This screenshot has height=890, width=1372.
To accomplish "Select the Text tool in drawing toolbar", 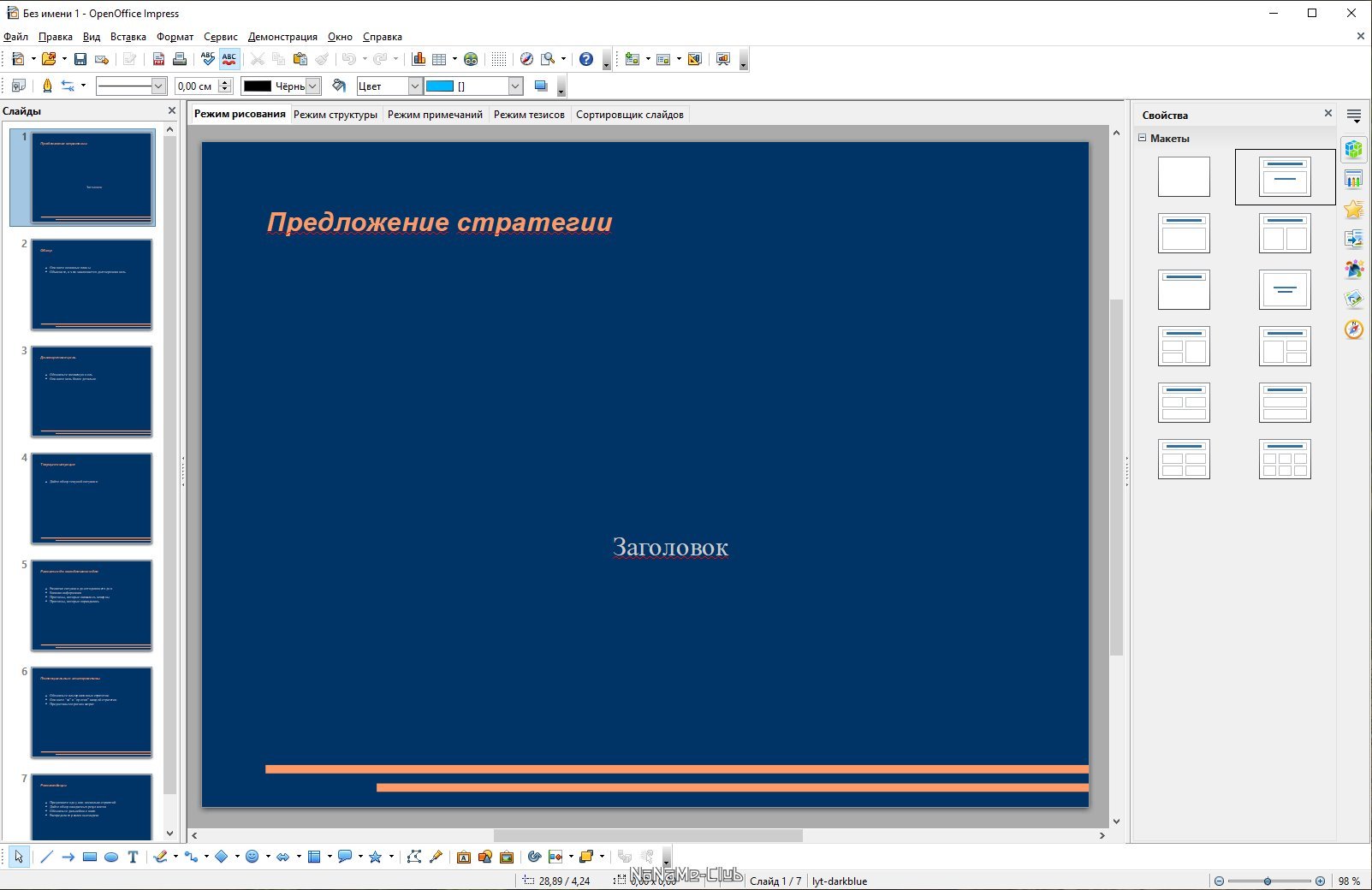I will pyautogui.click(x=133, y=857).
